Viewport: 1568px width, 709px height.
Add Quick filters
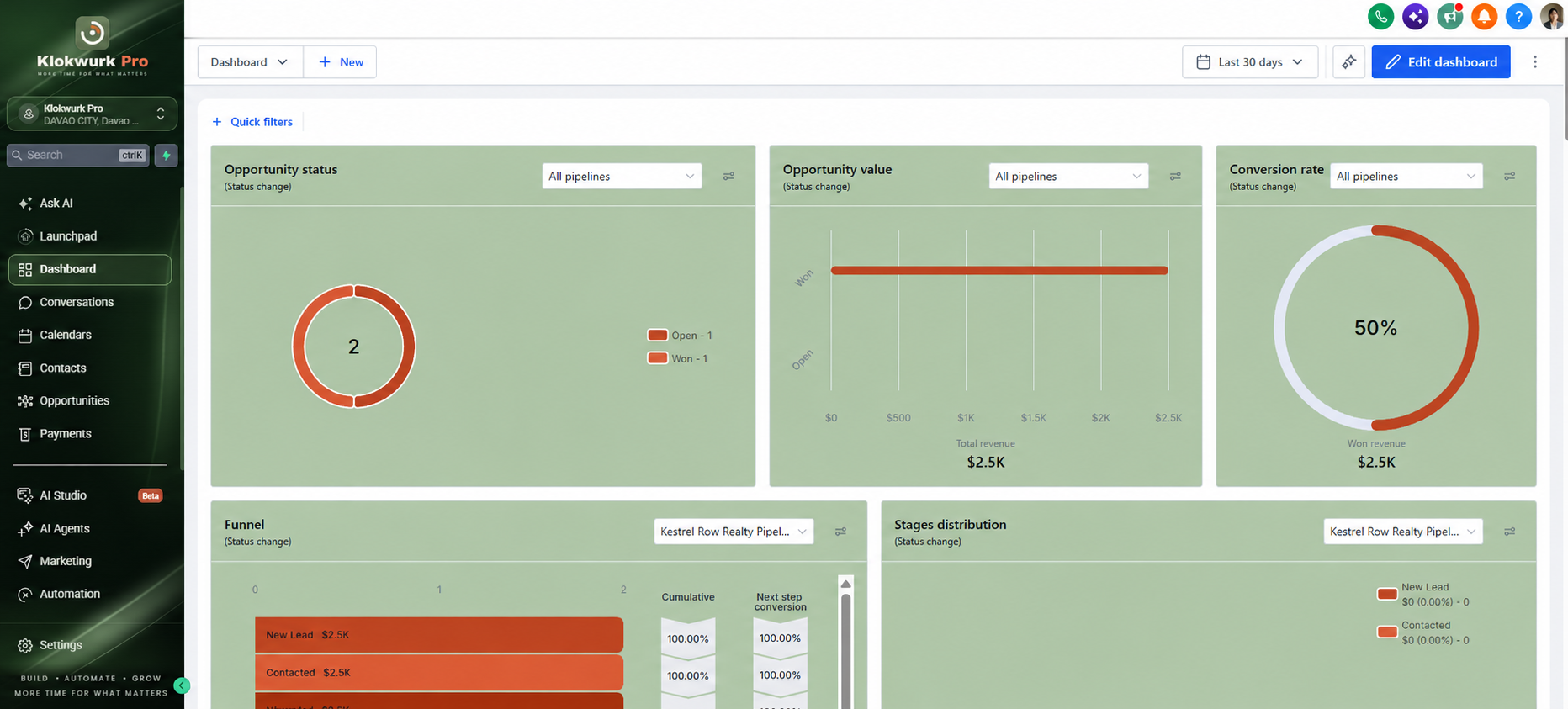coord(252,122)
